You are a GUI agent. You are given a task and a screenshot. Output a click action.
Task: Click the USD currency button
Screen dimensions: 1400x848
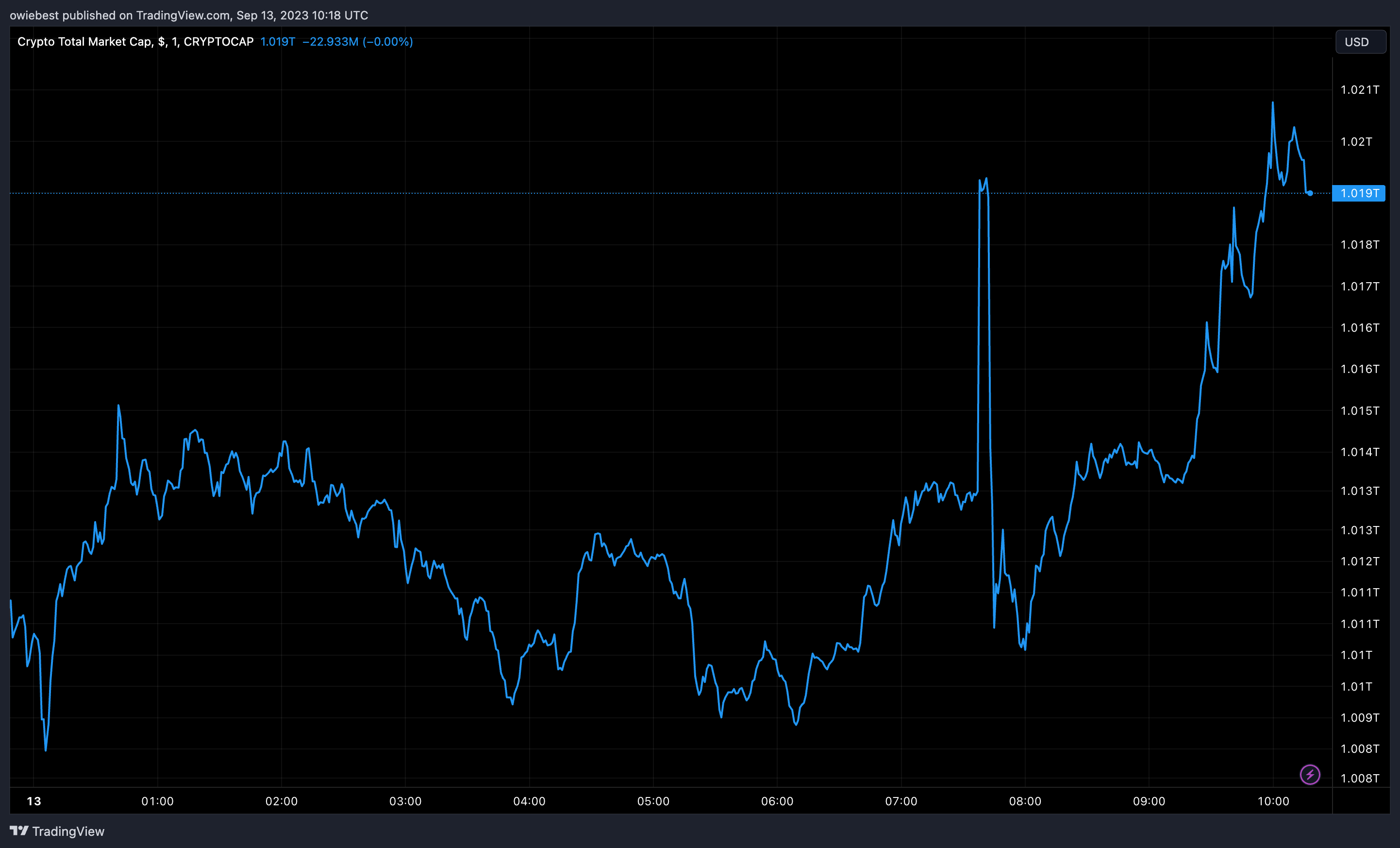(x=1360, y=42)
